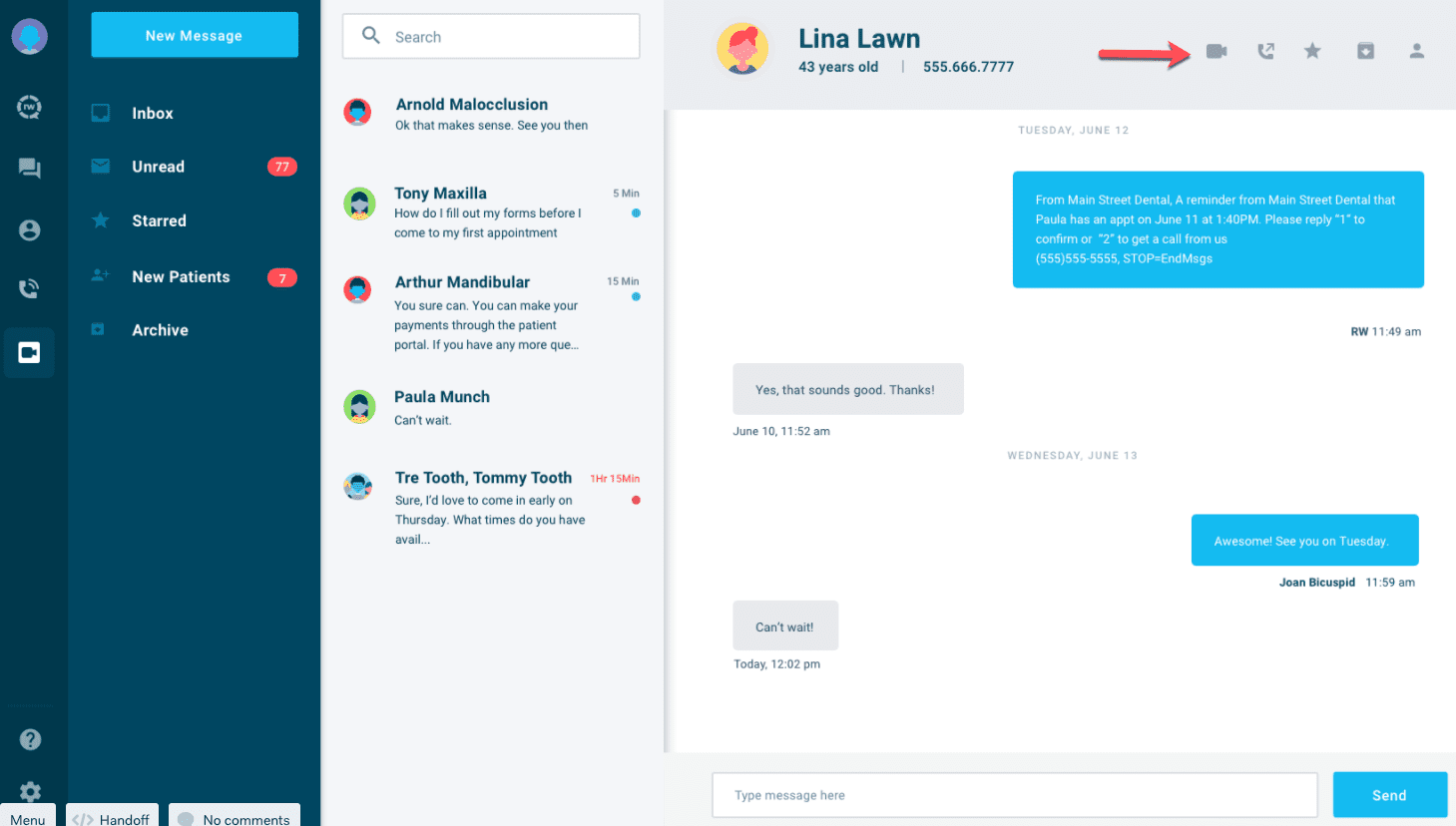This screenshot has height=826, width=1456.
Task: Open the Archive folder
Action: 195,330
